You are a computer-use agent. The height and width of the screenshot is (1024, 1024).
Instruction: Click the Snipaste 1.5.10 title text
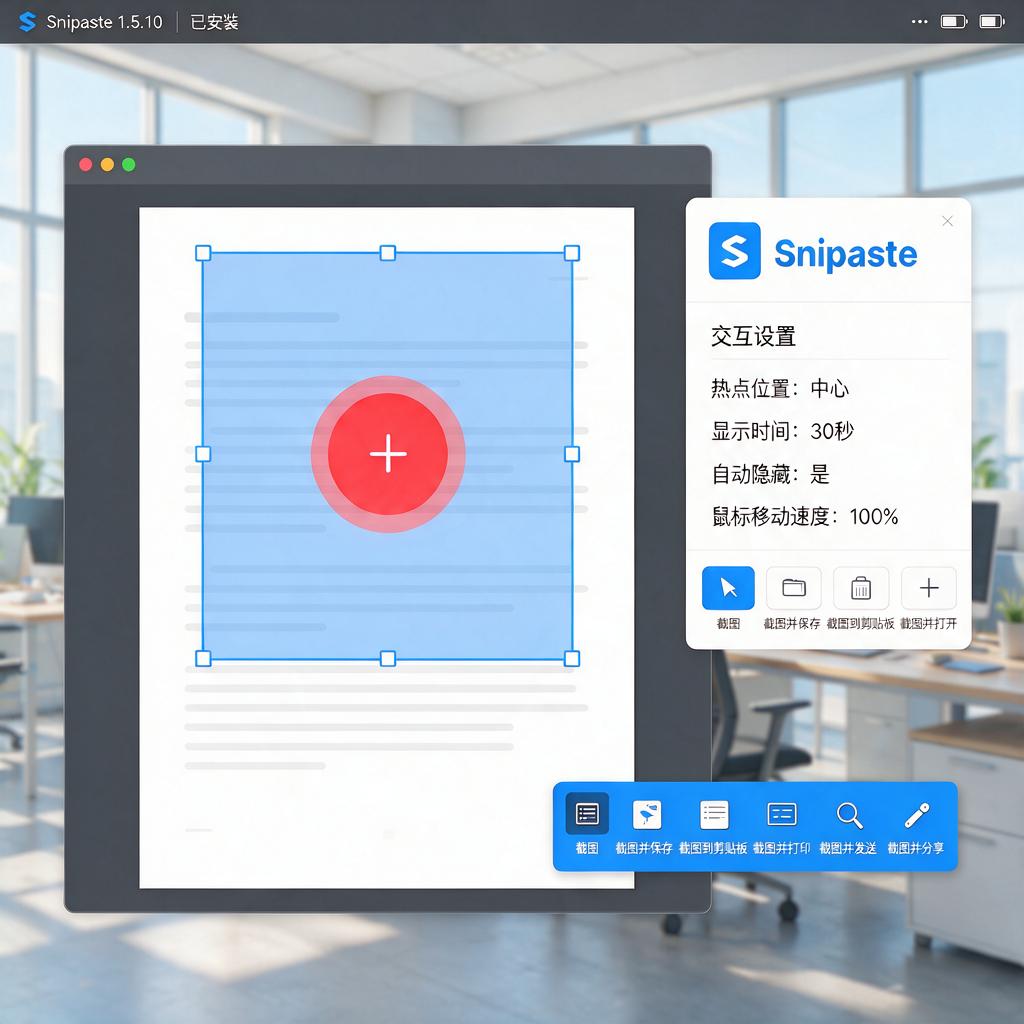(x=104, y=22)
